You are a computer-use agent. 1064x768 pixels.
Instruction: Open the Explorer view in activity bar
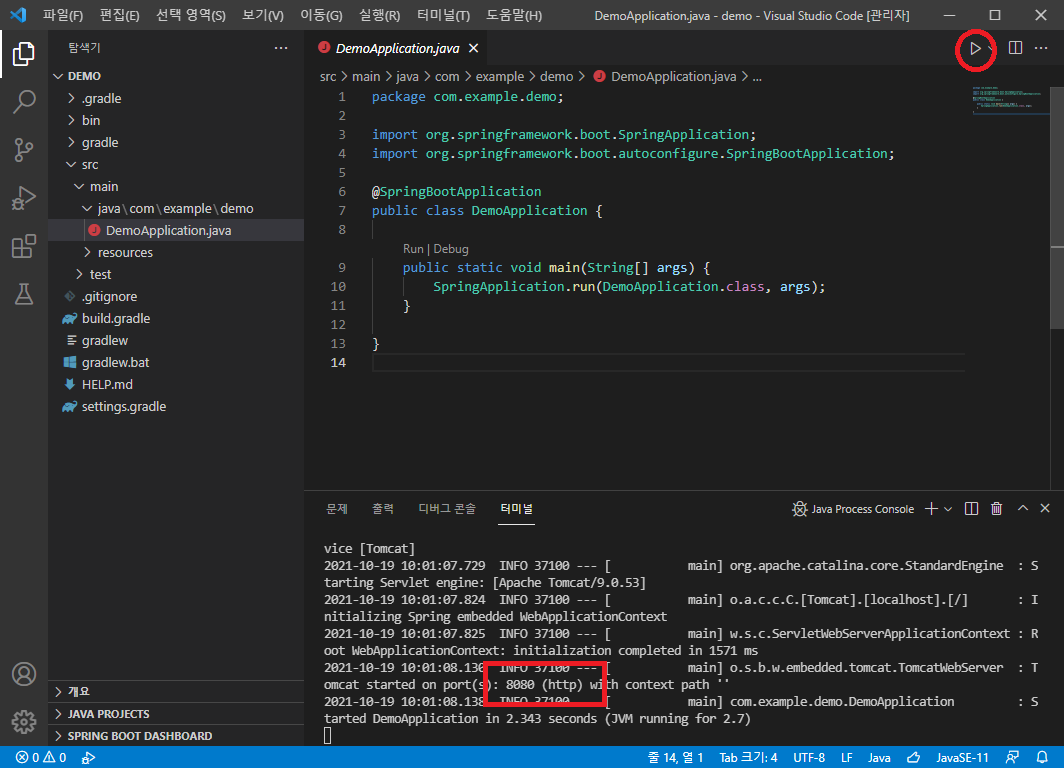[x=24, y=54]
